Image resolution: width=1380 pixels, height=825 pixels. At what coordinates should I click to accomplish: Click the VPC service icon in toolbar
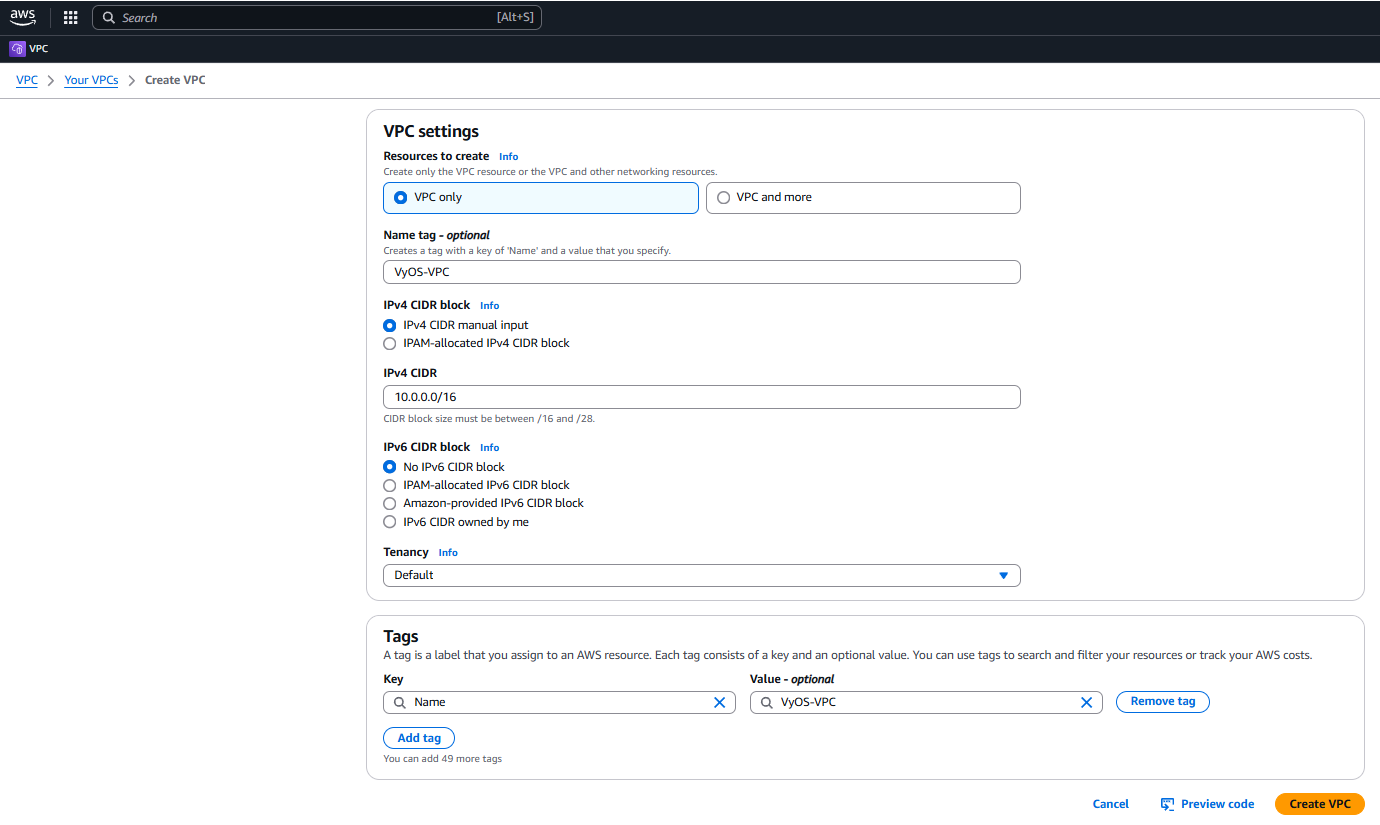(17, 48)
